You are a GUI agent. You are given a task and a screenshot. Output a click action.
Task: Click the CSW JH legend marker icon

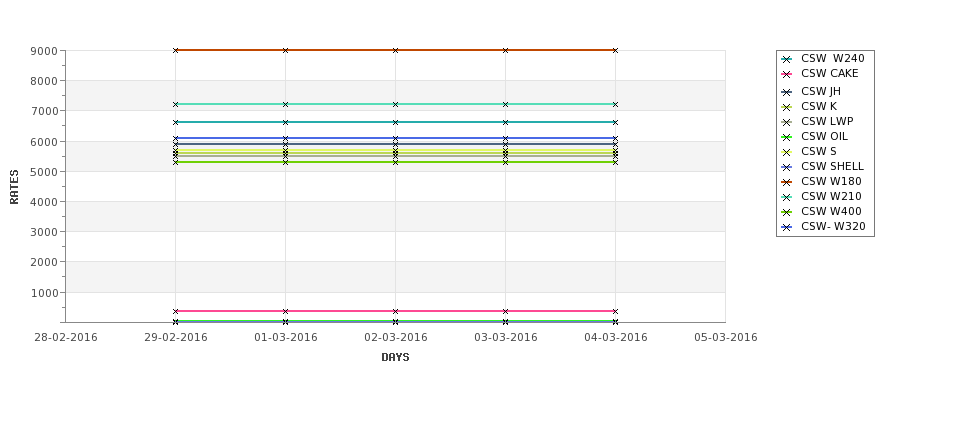tap(786, 92)
